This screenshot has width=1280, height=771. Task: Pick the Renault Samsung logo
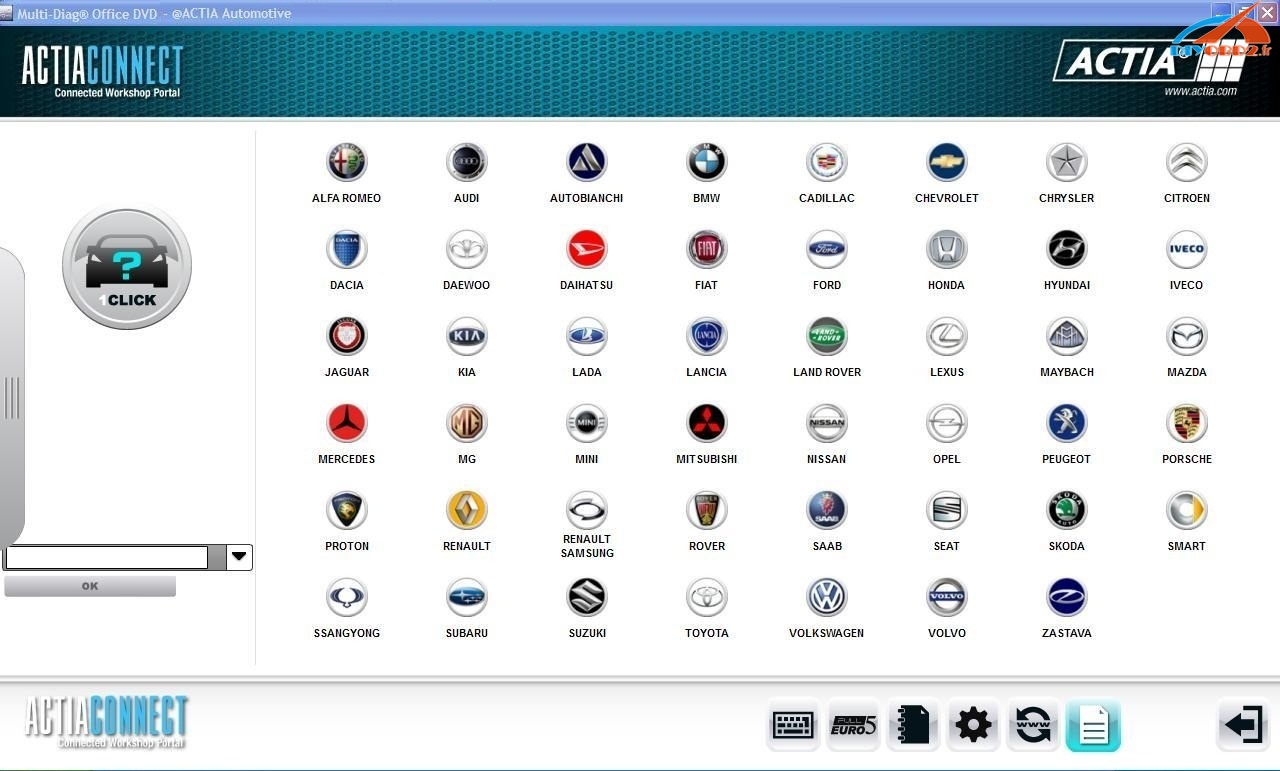click(x=587, y=510)
